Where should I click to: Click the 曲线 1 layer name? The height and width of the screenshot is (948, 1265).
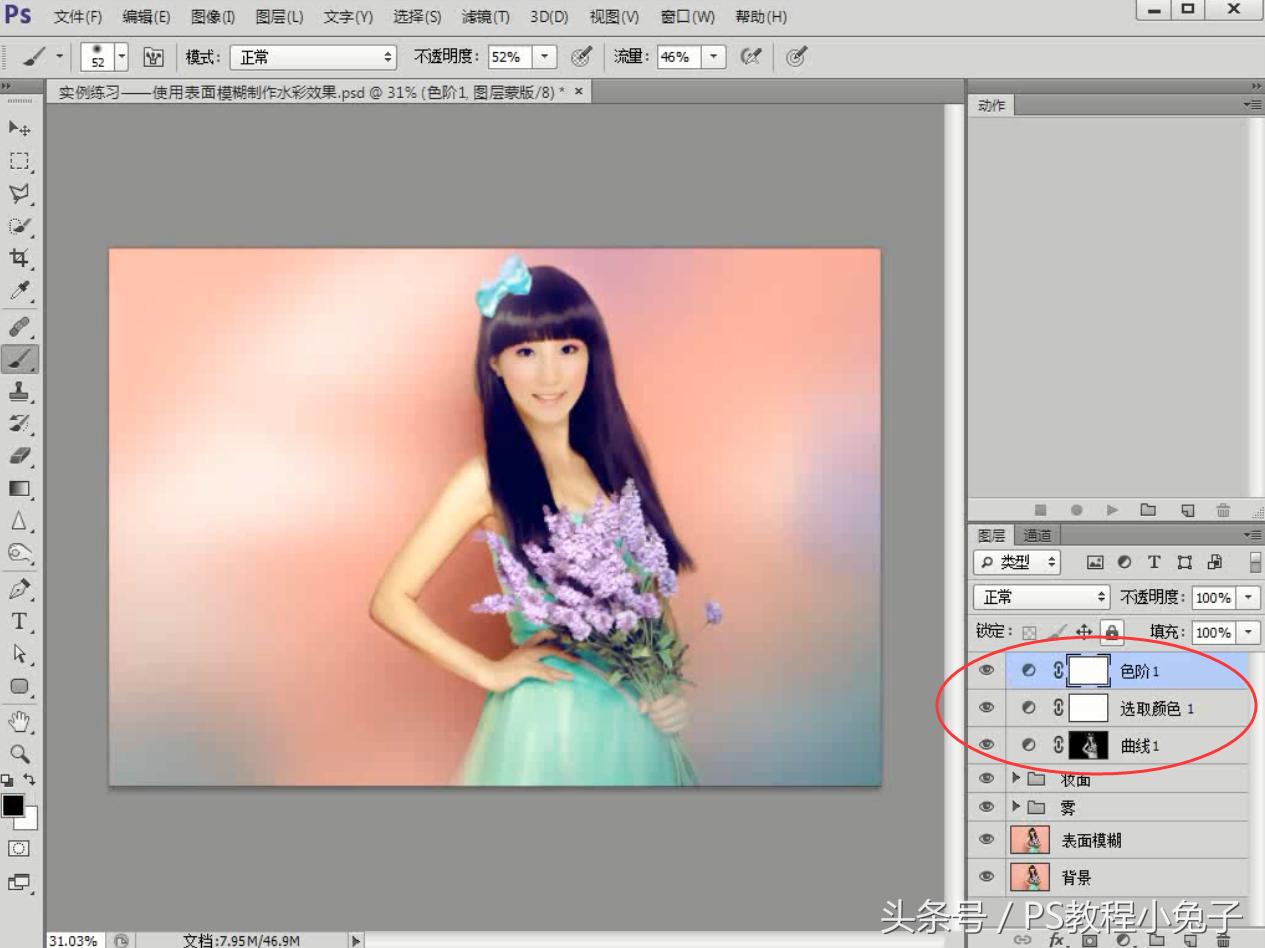coord(1140,746)
